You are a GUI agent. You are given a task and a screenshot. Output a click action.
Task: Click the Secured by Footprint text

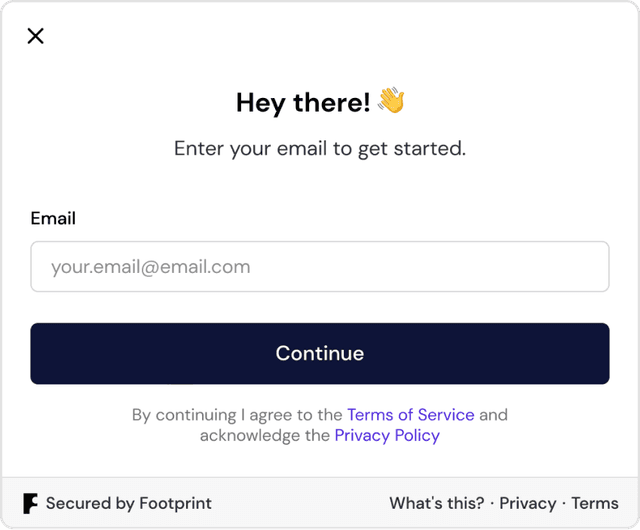(x=129, y=503)
